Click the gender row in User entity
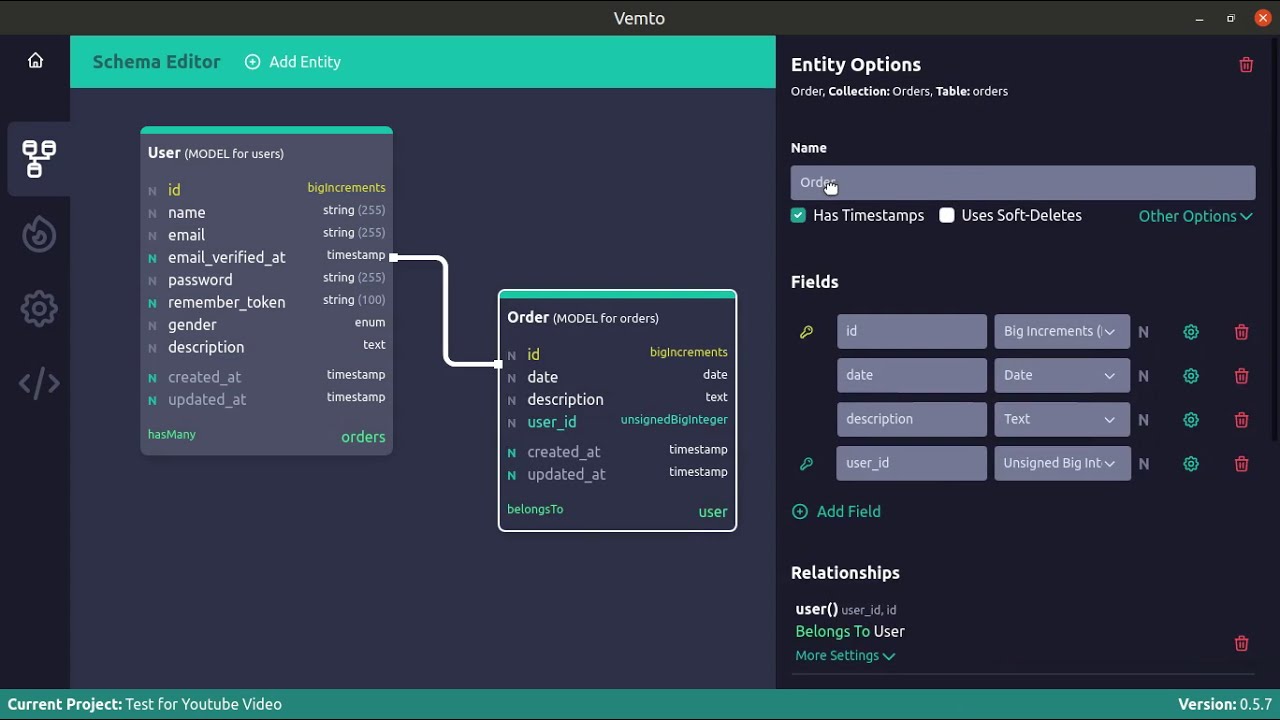Image resolution: width=1280 pixels, height=720 pixels. [x=266, y=325]
